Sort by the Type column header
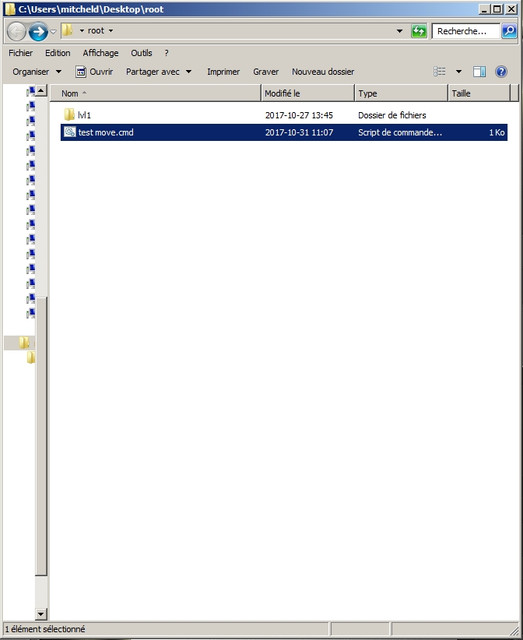Image resolution: width=523 pixels, height=640 pixels. [401, 93]
